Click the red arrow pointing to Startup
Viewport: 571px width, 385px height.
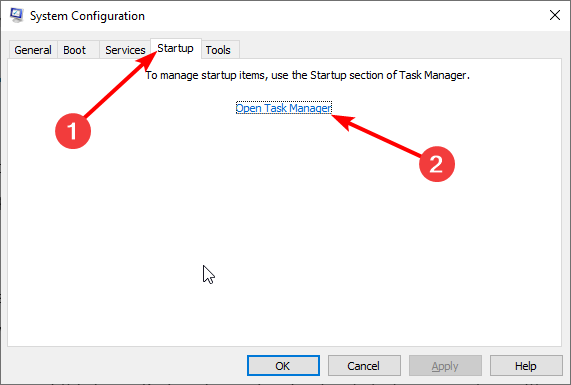[x=120, y=85]
